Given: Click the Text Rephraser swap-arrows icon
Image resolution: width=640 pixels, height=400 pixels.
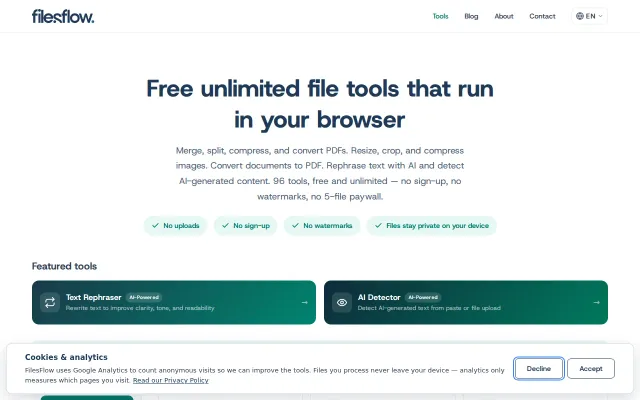Looking at the screenshot, I should click(50, 302).
